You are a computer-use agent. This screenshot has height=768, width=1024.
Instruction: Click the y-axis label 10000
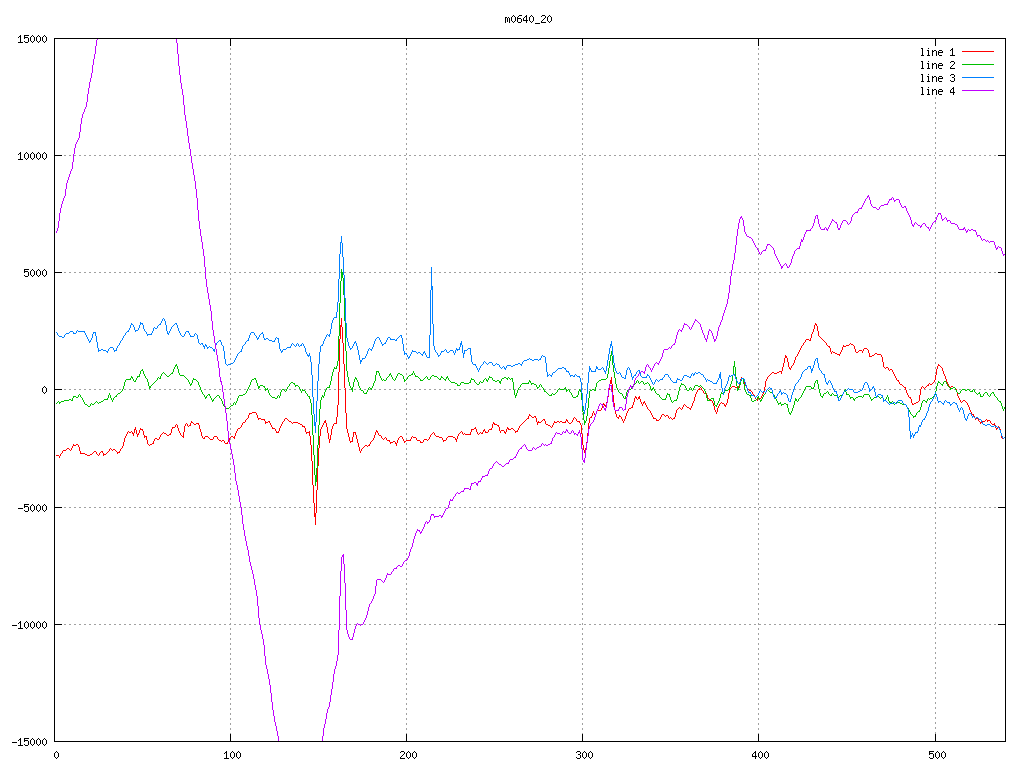33,156
